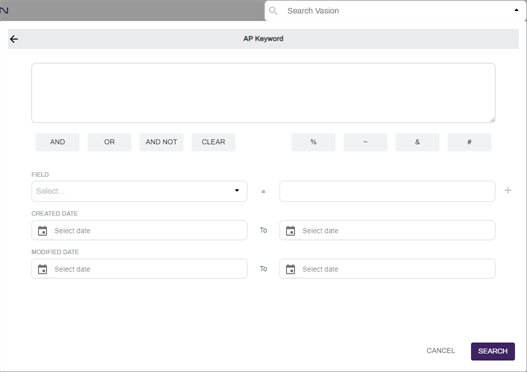Pick Created Date end Select date field
The width and height of the screenshot is (527, 372).
pos(387,231)
